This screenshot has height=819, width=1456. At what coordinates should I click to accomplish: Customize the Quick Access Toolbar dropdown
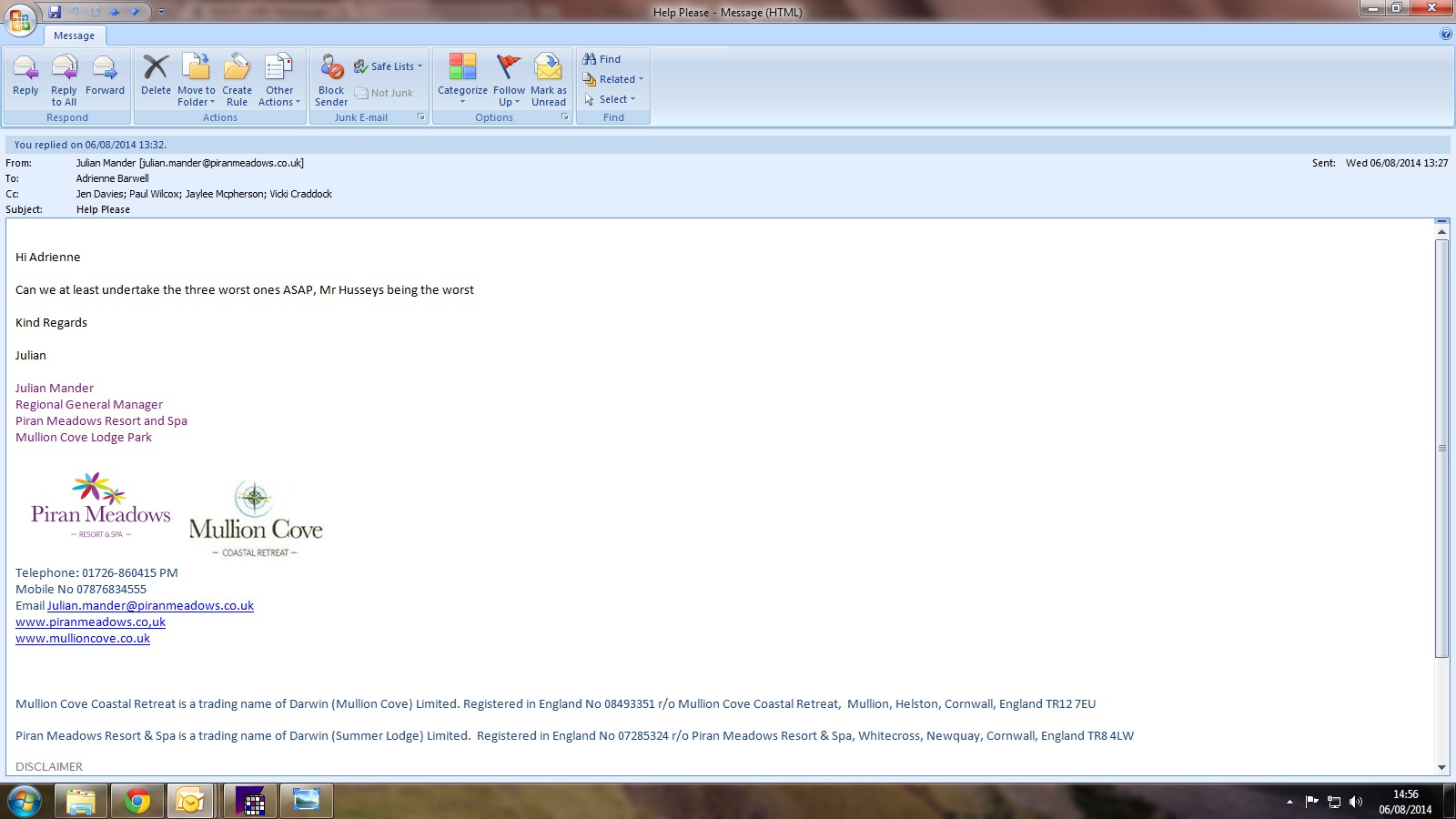[161, 12]
